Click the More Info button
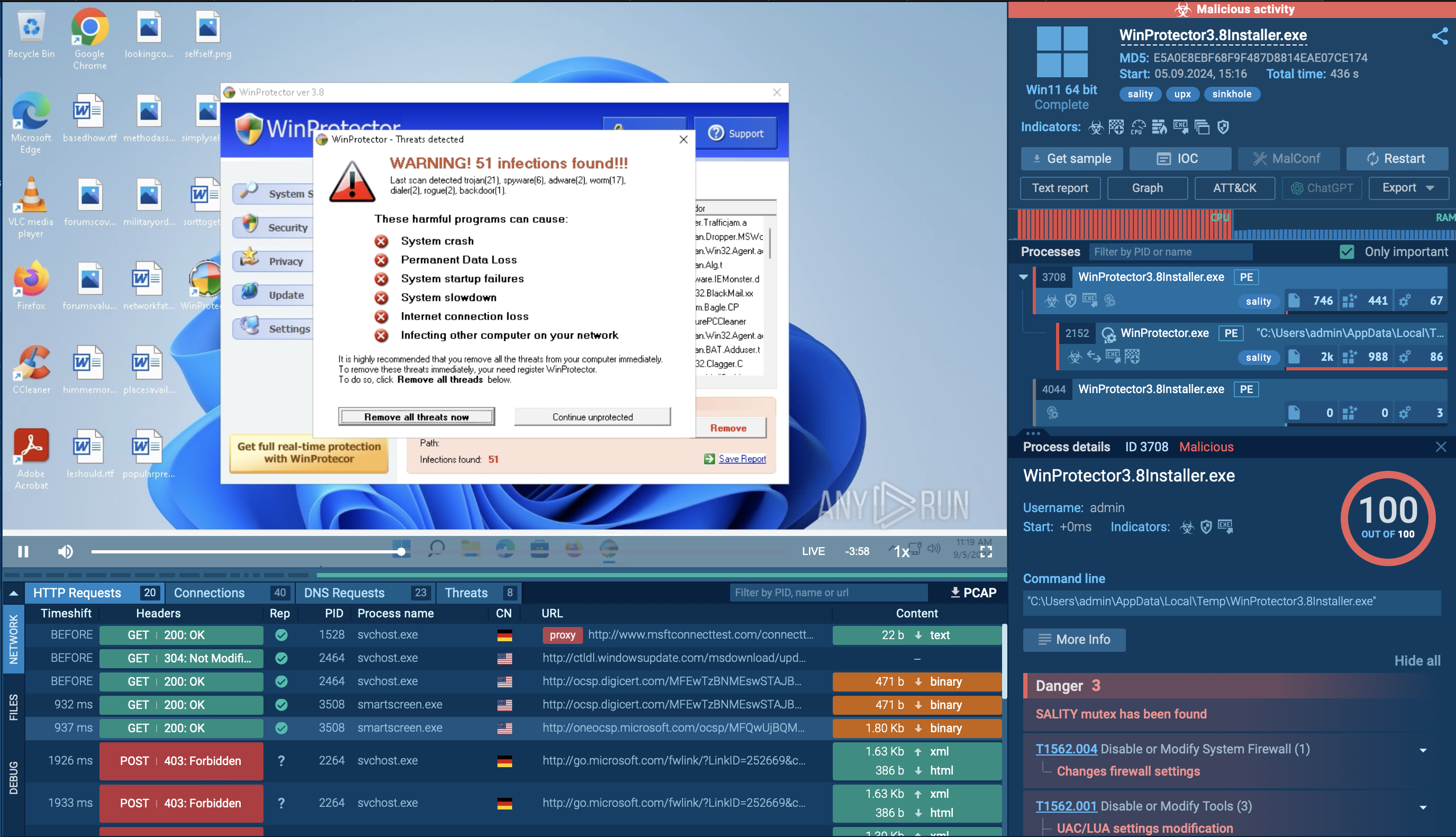Image resolution: width=1456 pixels, height=837 pixels. [1074, 639]
